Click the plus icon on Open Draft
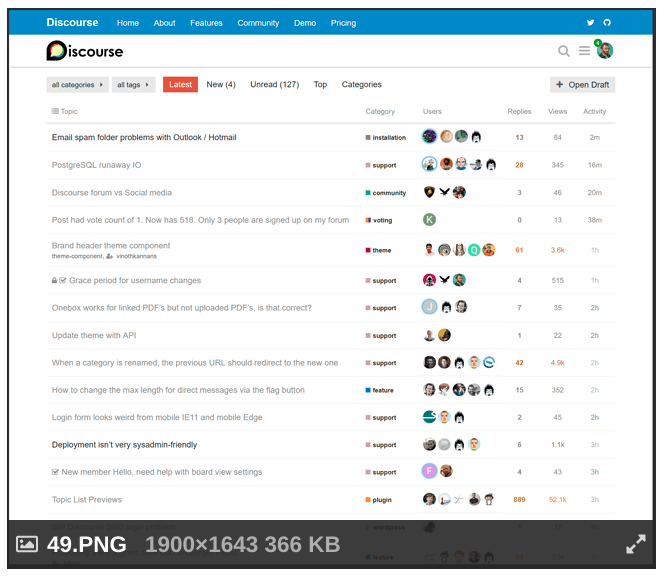Image resolution: width=666 pixels, height=582 pixels. [560, 85]
